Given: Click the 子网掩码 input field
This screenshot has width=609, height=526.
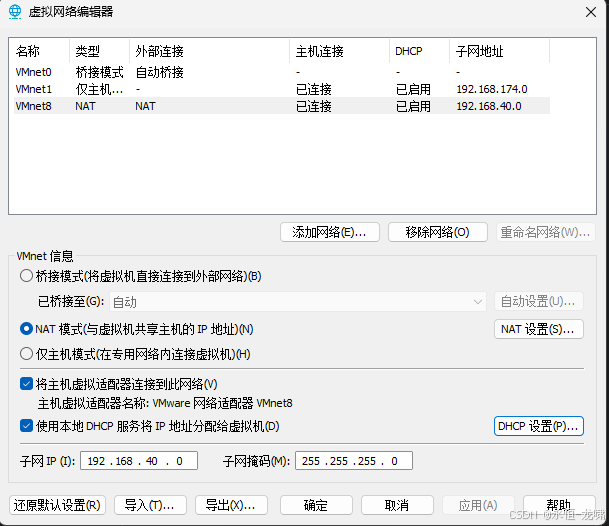Looking at the screenshot, I should 354,461.
